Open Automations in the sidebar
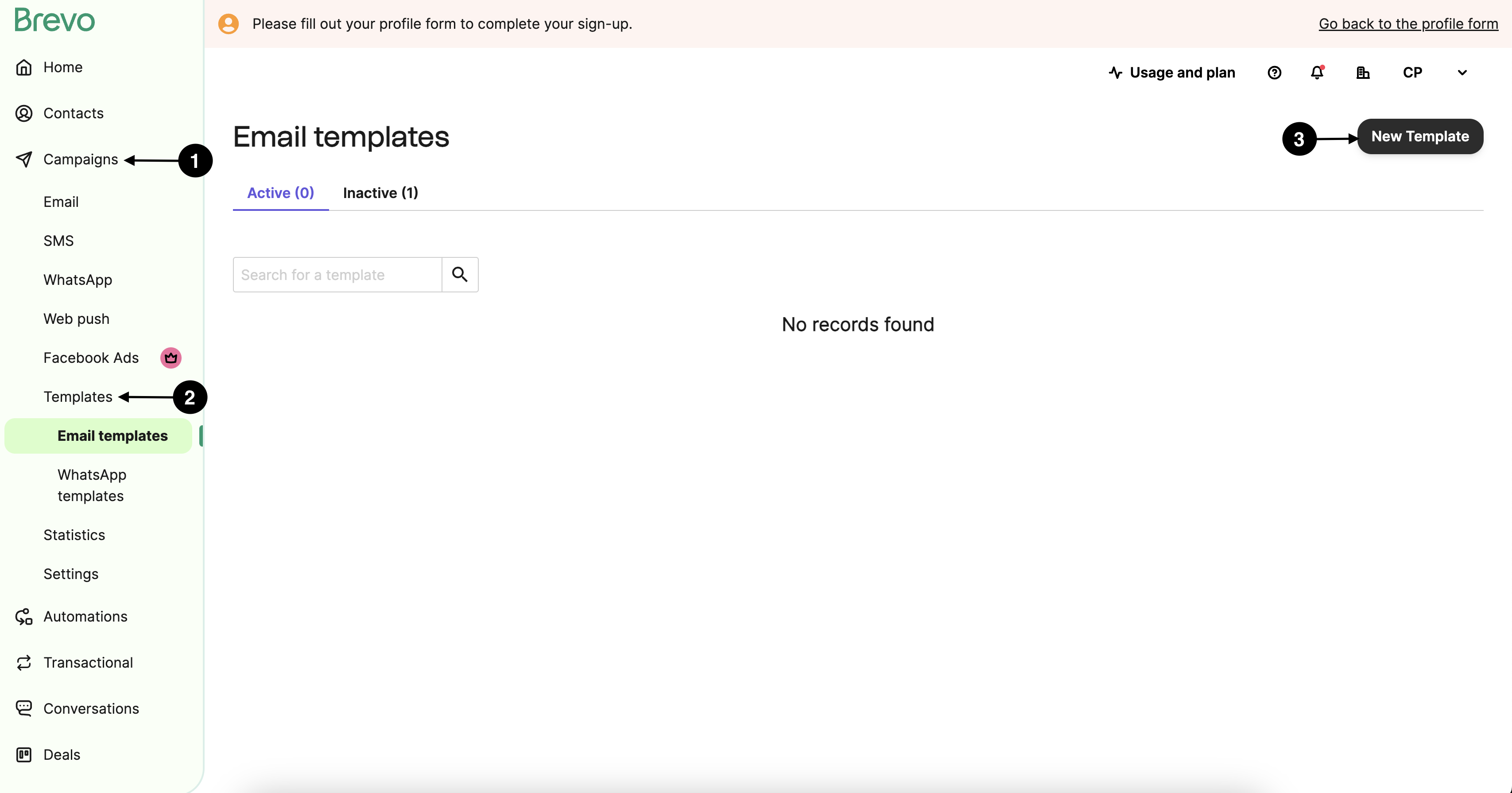 tap(85, 616)
